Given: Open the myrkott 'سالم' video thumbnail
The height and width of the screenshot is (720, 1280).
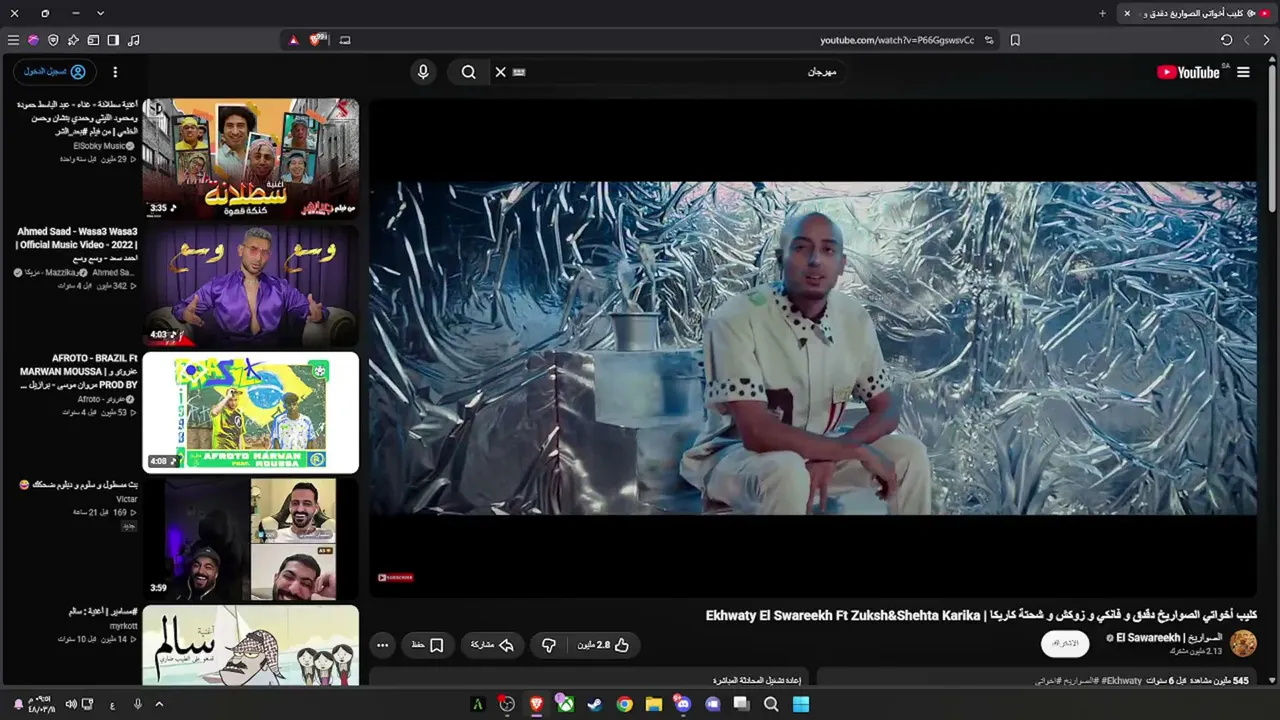Looking at the screenshot, I should (x=250, y=645).
